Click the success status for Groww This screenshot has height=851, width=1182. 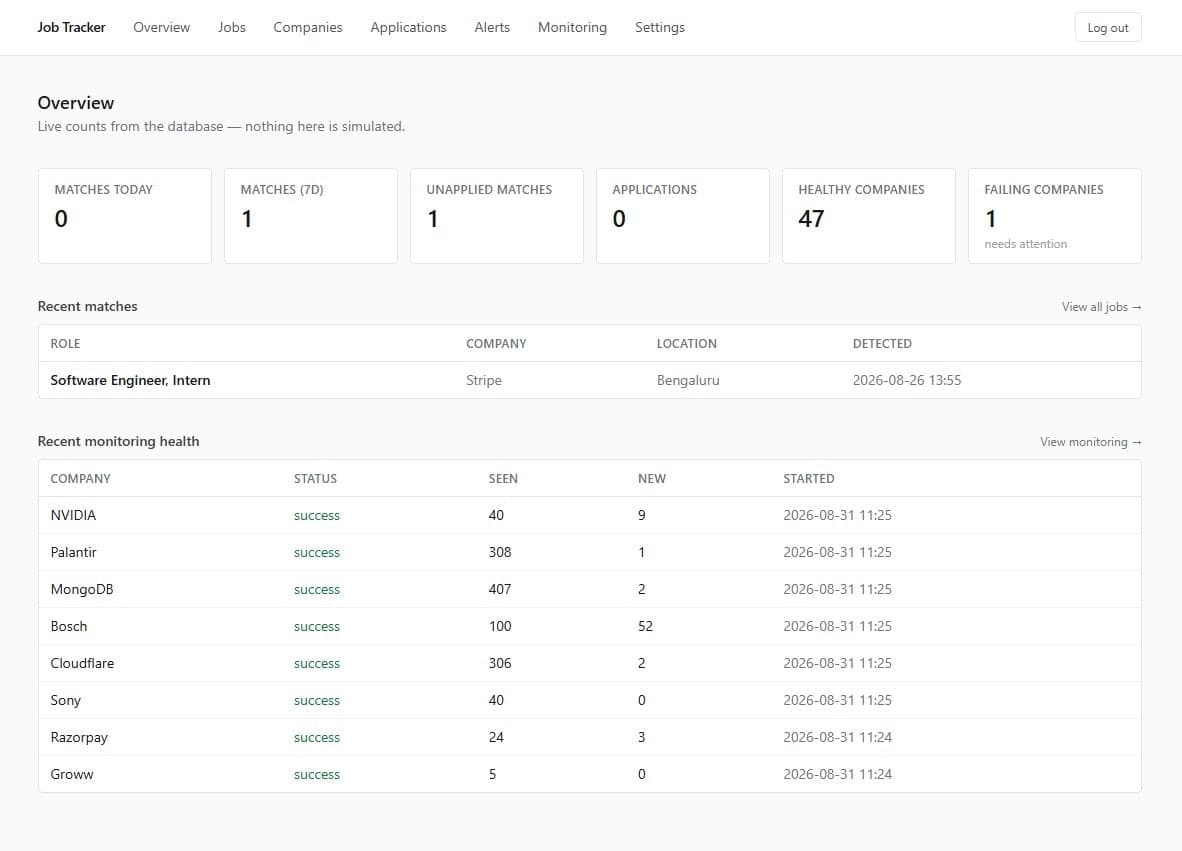tap(317, 774)
